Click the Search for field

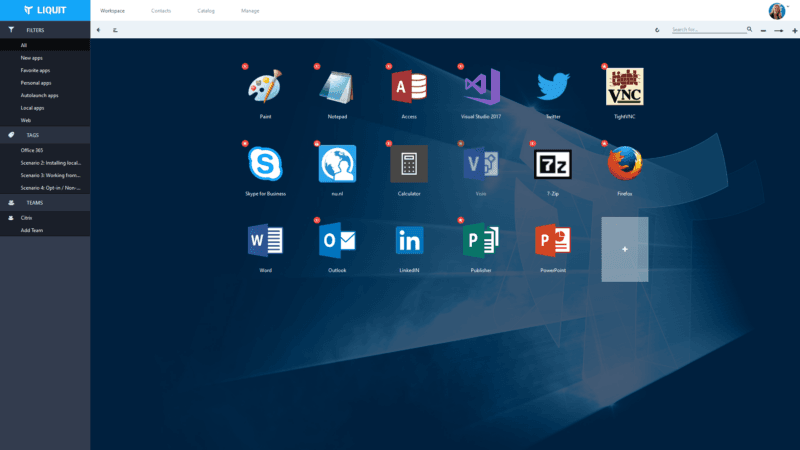(709, 30)
